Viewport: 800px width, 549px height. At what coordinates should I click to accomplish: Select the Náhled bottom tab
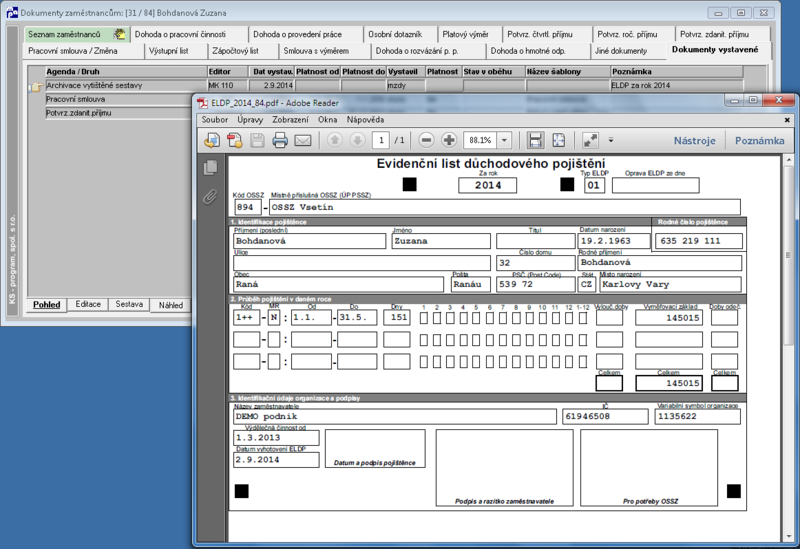point(170,305)
